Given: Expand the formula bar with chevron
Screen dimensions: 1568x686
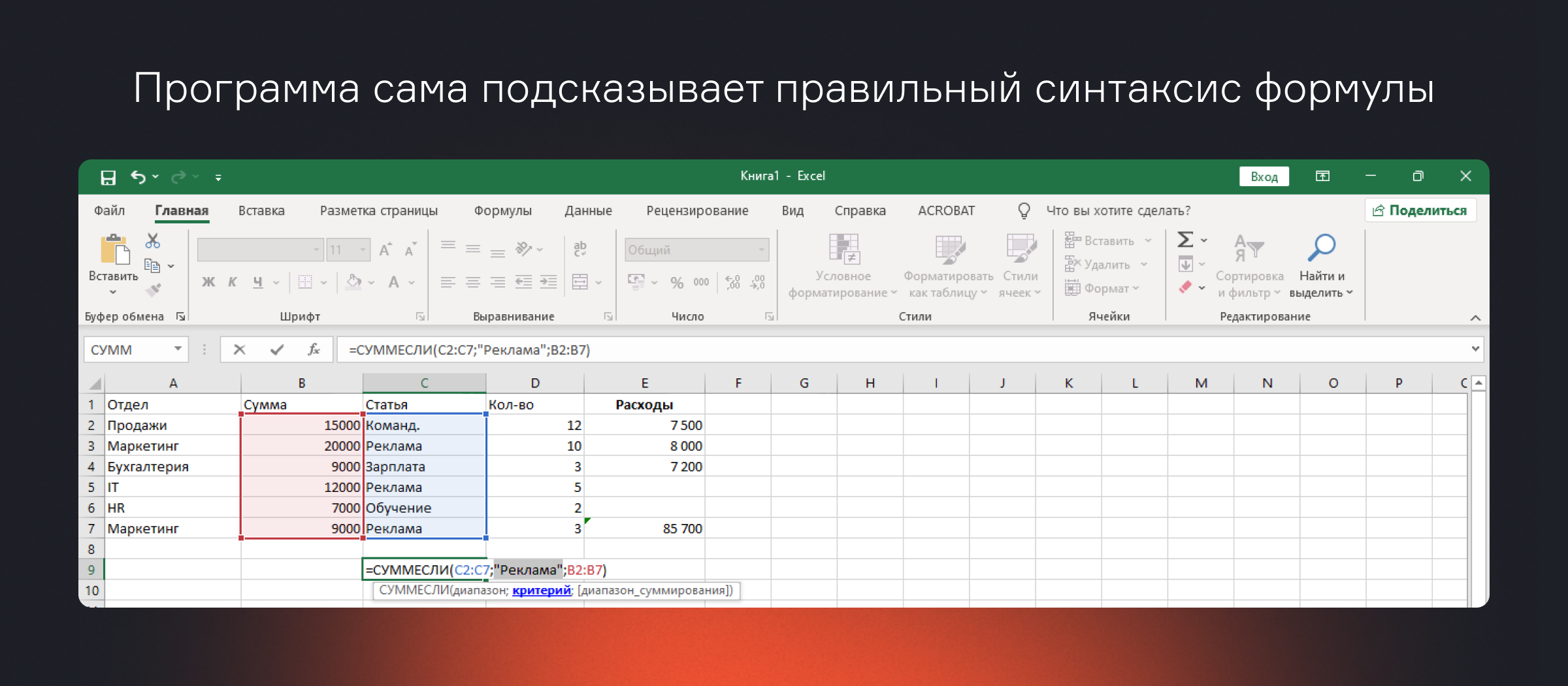Looking at the screenshot, I should tap(1475, 349).
